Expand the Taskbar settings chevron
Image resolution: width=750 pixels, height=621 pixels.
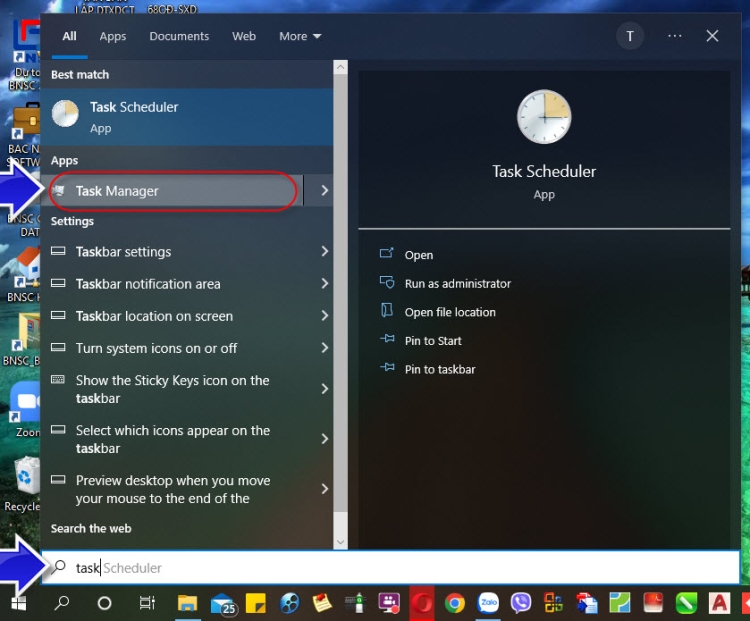[324, 252]
